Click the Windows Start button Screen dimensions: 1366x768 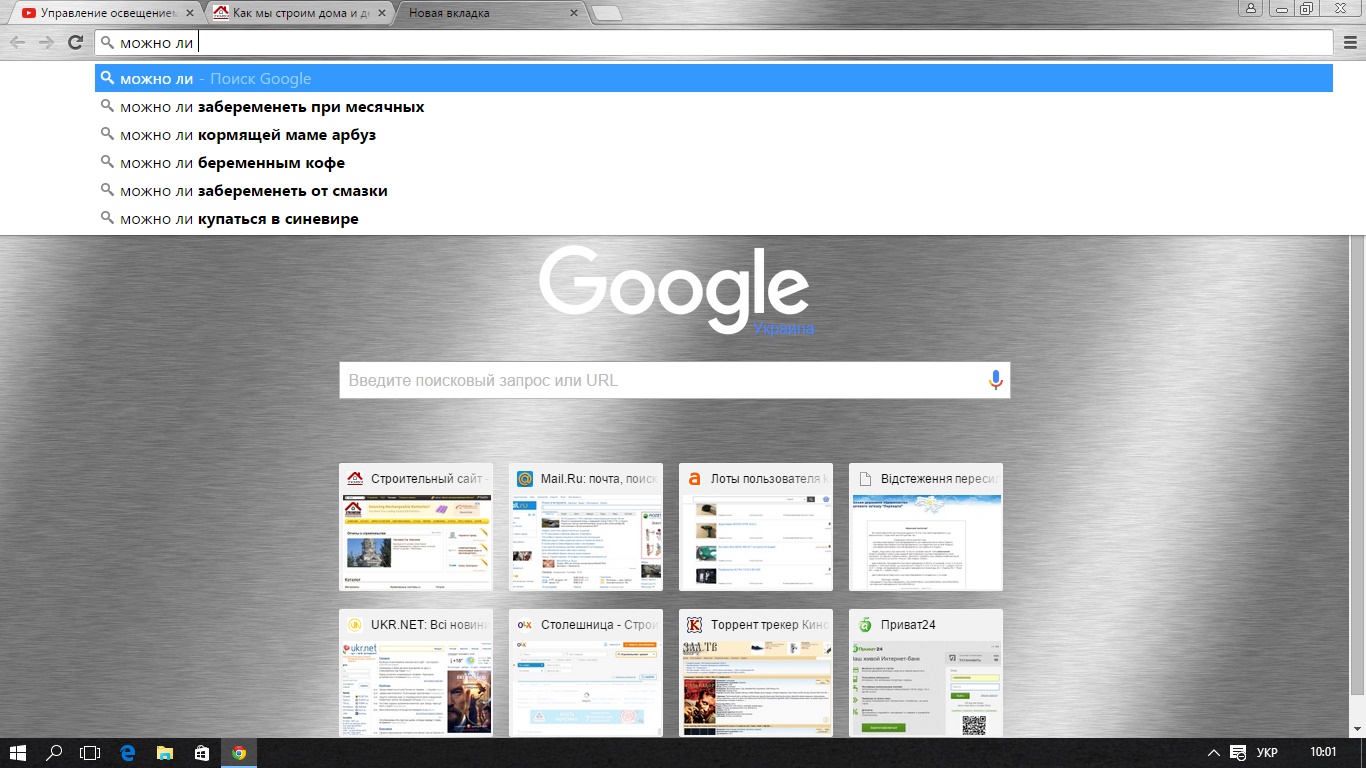click(x=17, y=752)
